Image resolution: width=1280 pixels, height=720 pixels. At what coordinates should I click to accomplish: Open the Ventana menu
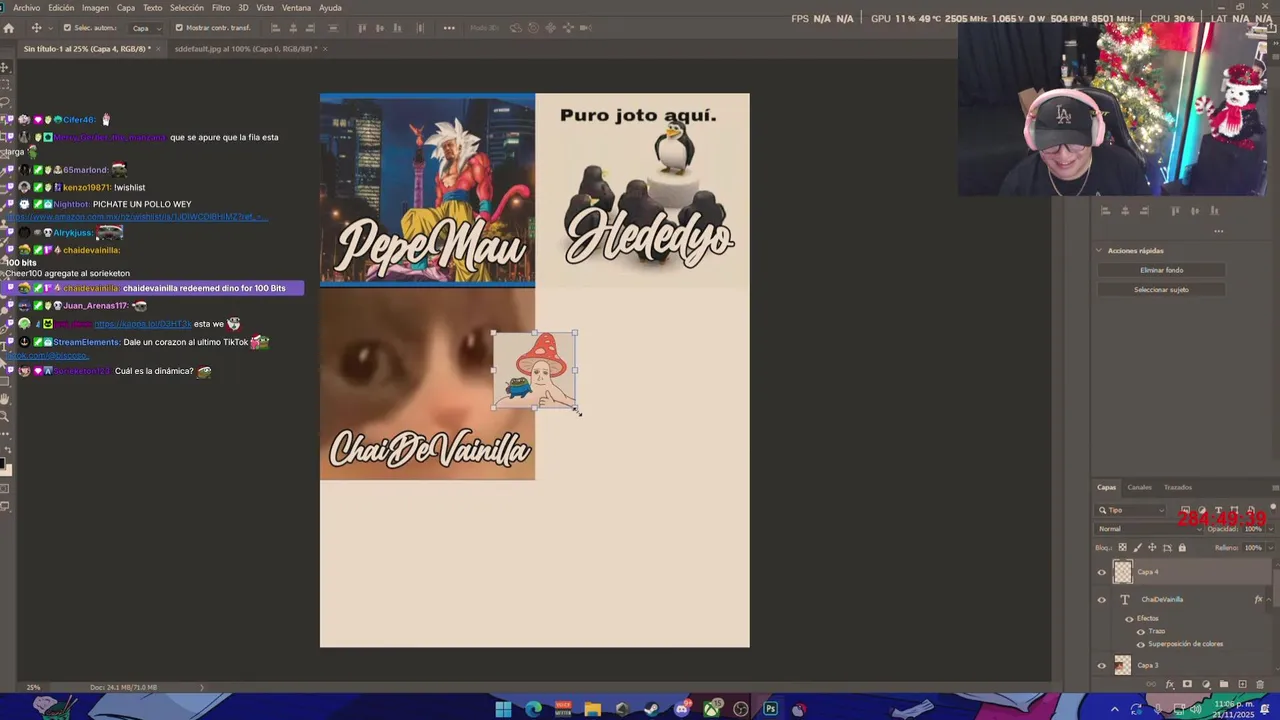pyautogui.click(x=296, y=8)
